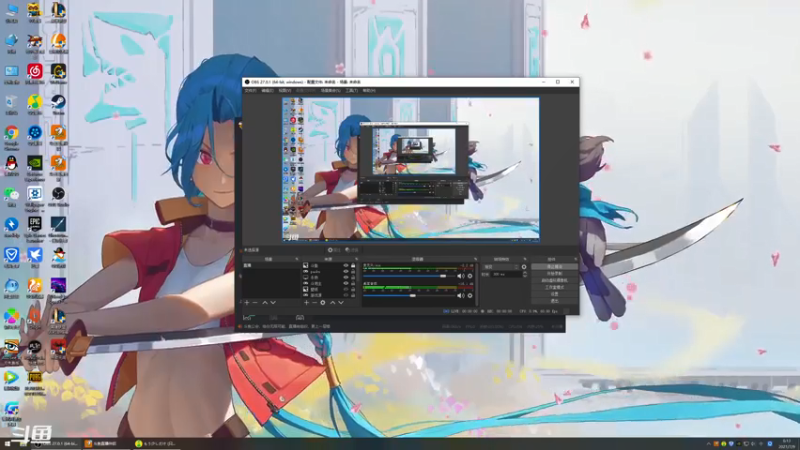Open the Scene Collection menu in OBS
This screenshot has height=450, width=800.
[x=330, y=90]
